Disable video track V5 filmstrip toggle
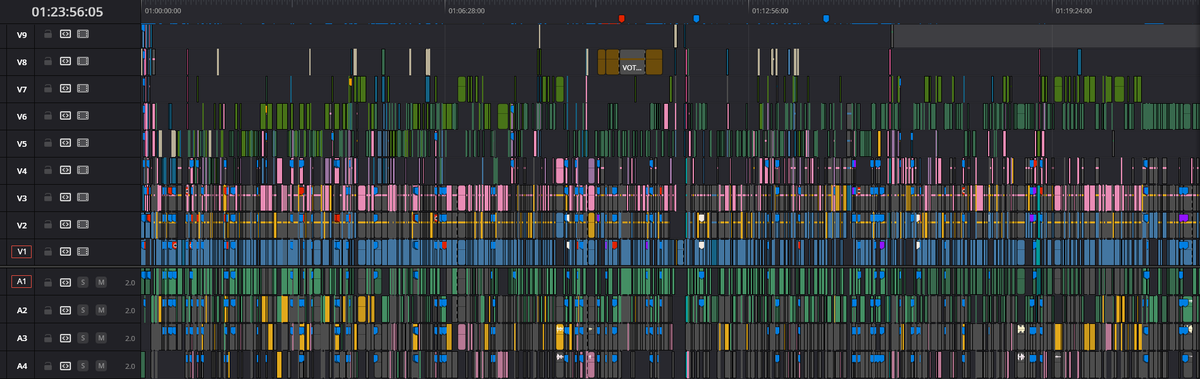This screenshot has width=1200, height=379. pyautogui.click(x=83, y=143)
